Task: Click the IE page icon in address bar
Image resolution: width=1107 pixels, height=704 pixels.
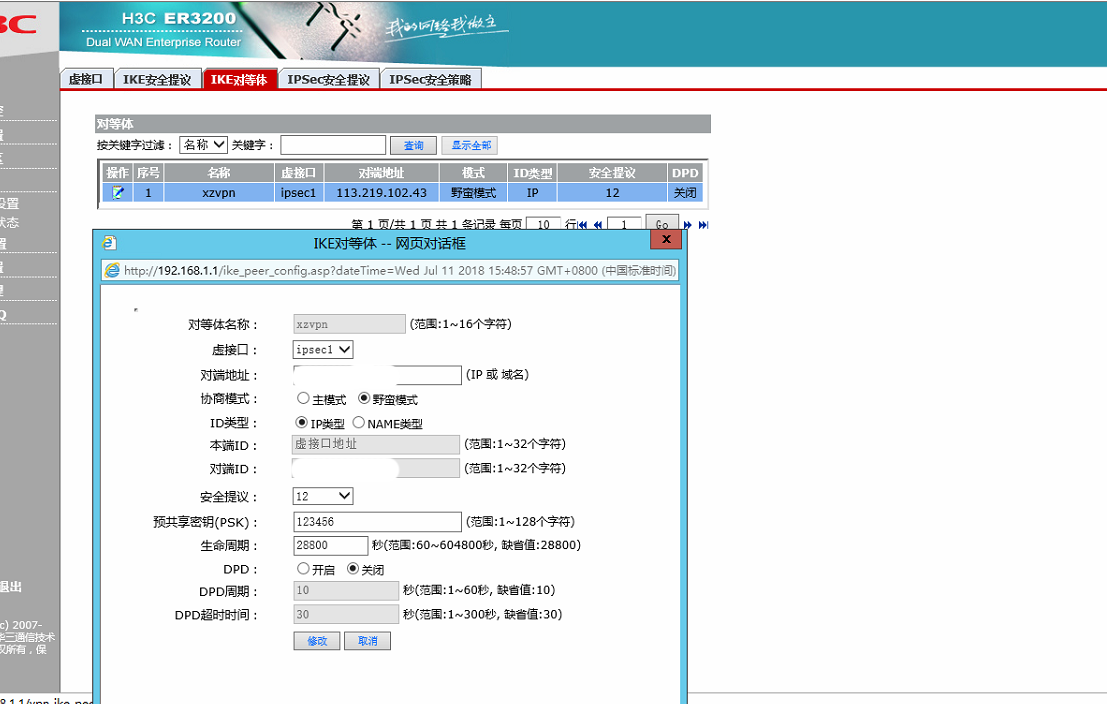Action: pos(112,270)
